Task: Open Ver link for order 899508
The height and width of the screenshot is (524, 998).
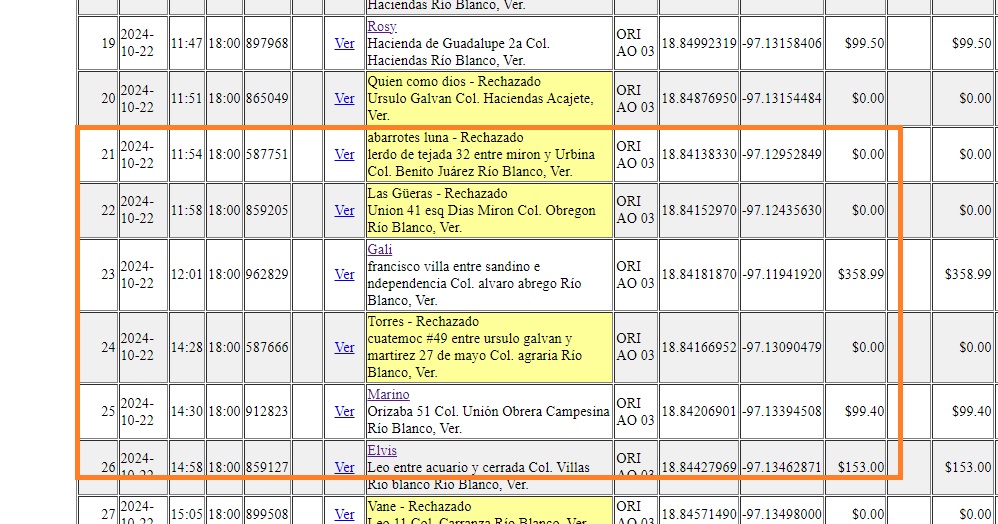Action: (x=344, y=514)
